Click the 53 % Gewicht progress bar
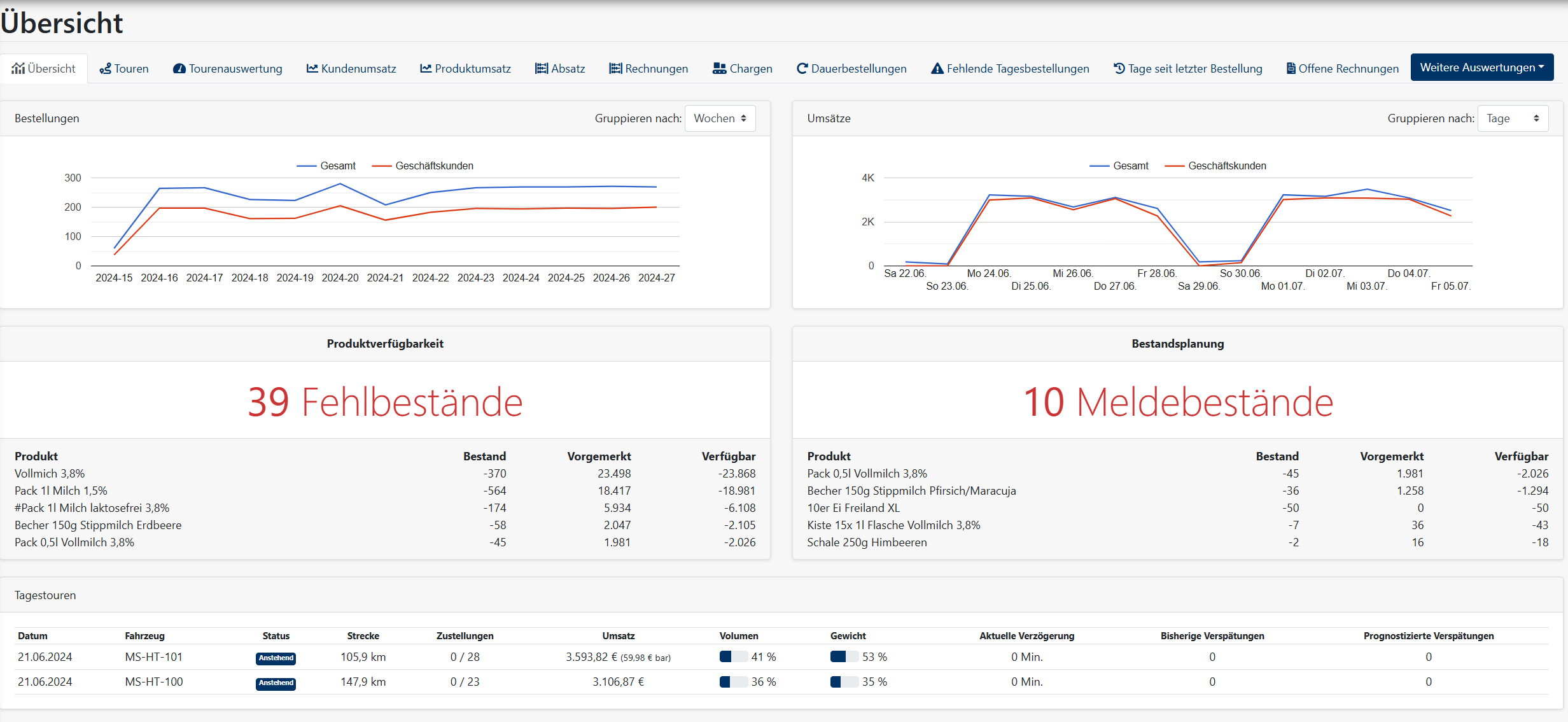 [x=844, y=656]
